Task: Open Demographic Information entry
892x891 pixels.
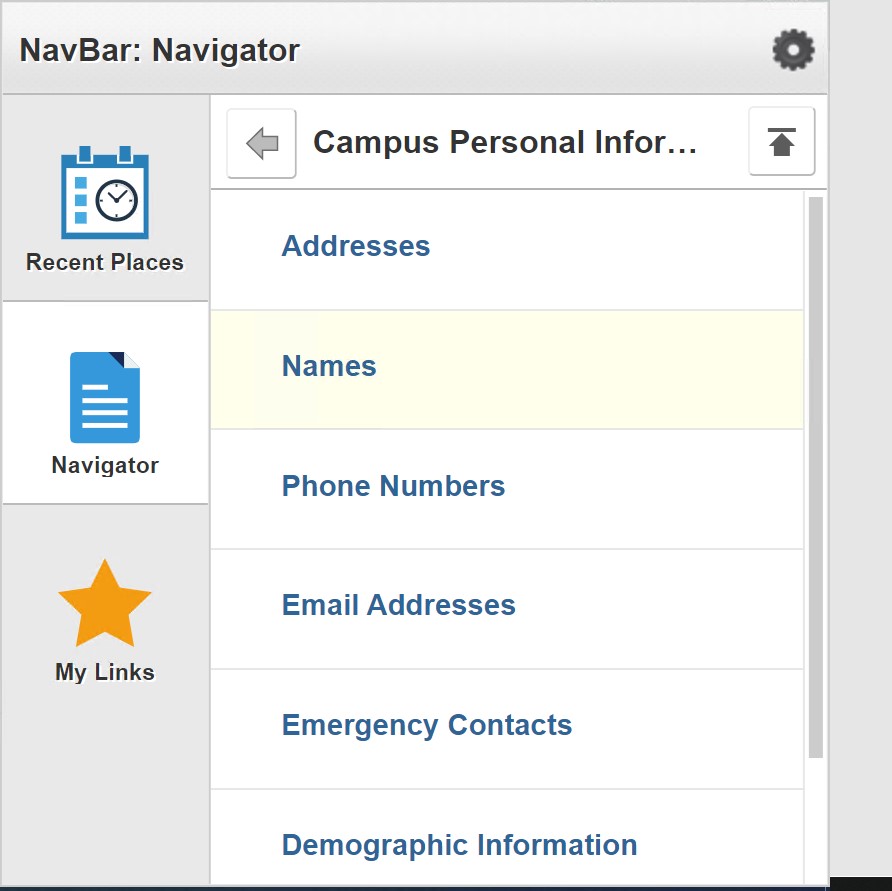Action: [x=459, y=845]
